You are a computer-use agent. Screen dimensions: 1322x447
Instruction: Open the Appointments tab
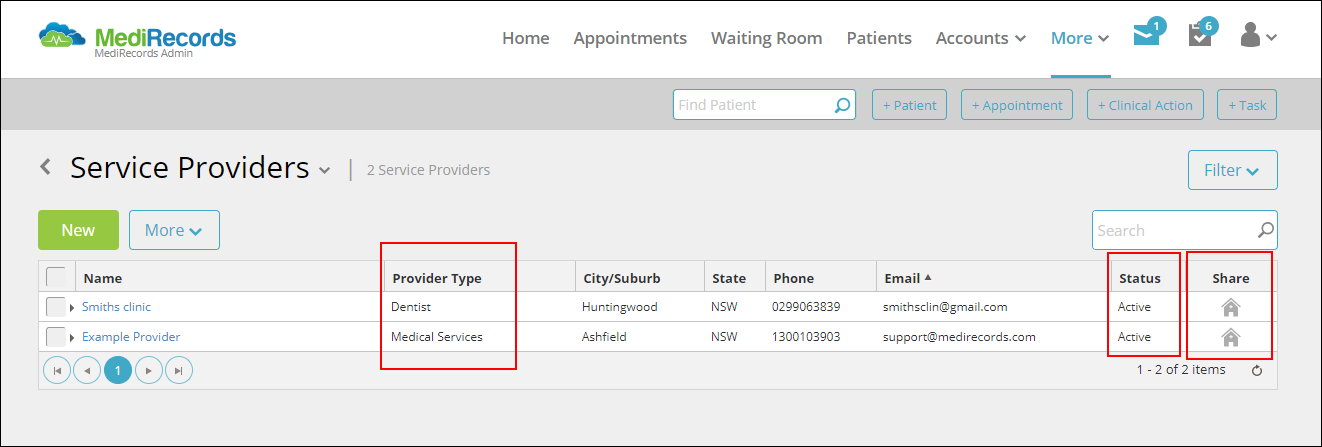click(630, 38)
